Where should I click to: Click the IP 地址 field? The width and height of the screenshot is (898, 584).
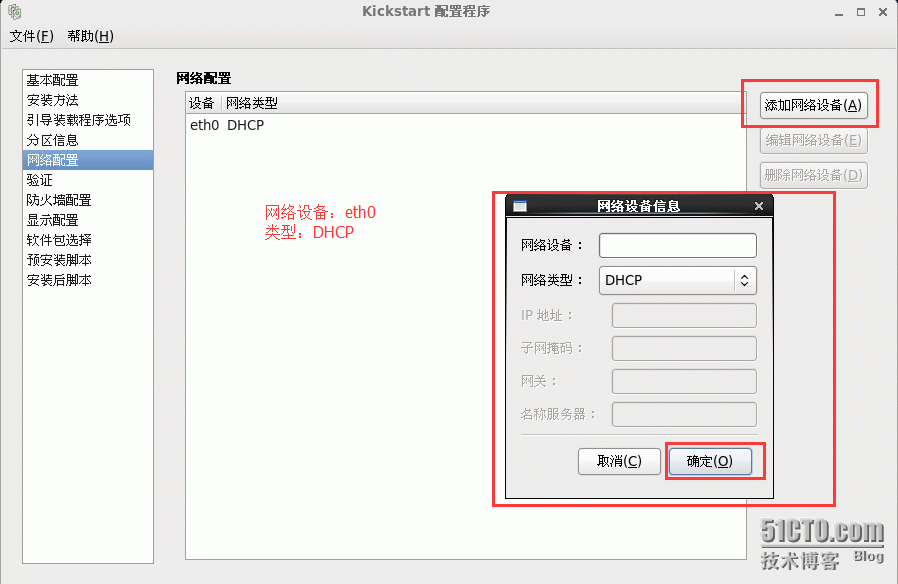[x=684, y=315]
